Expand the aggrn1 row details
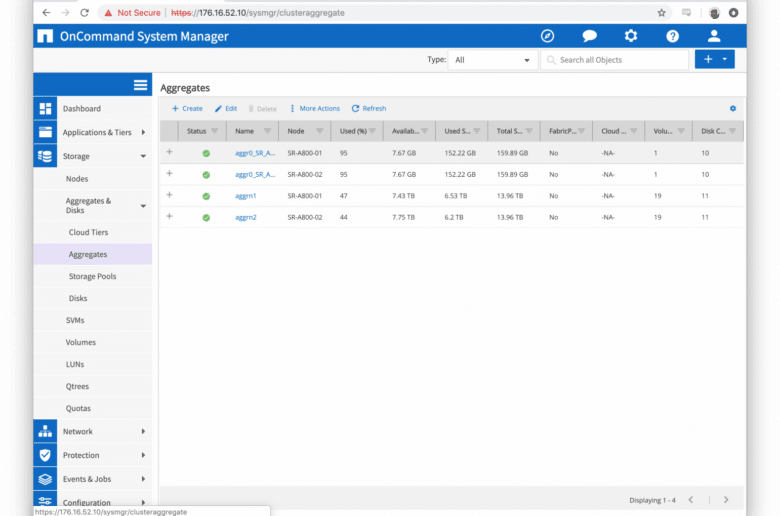Viewport: 780px width, 516px height. click(169, 195)
